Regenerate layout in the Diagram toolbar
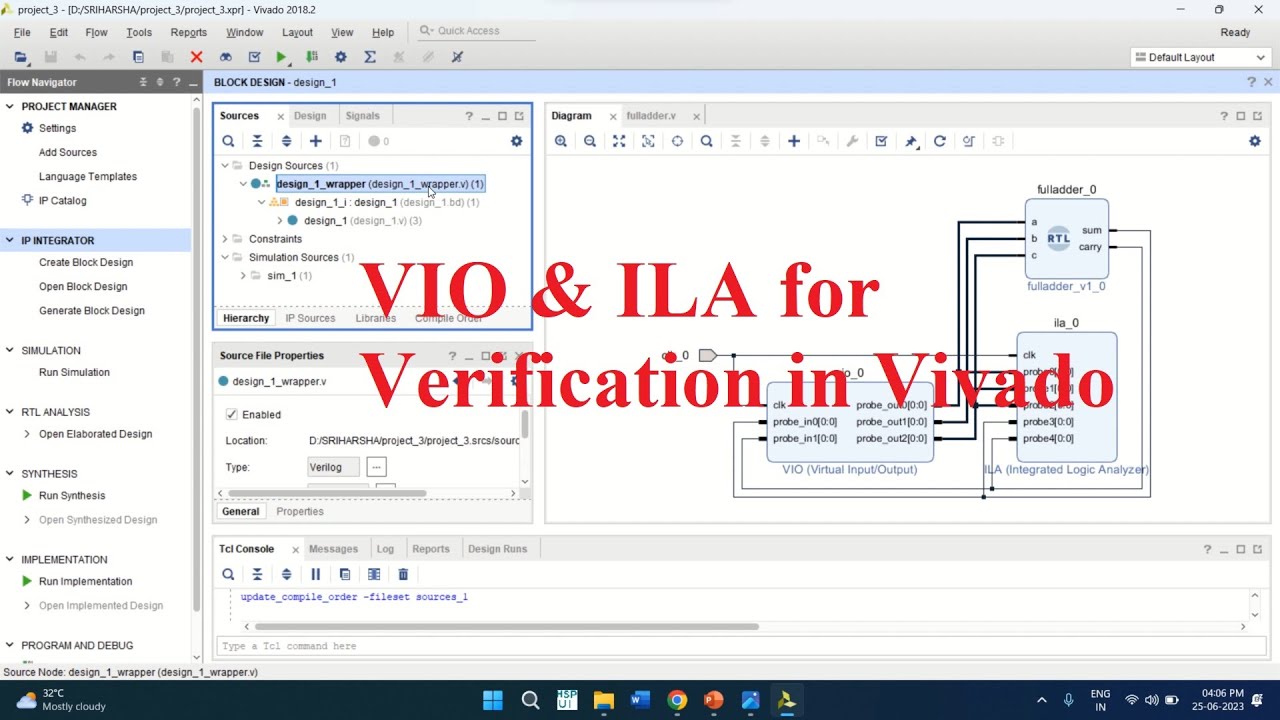Screen dimensions: 1280x720 pyautogui.click(x=939, y=141)
